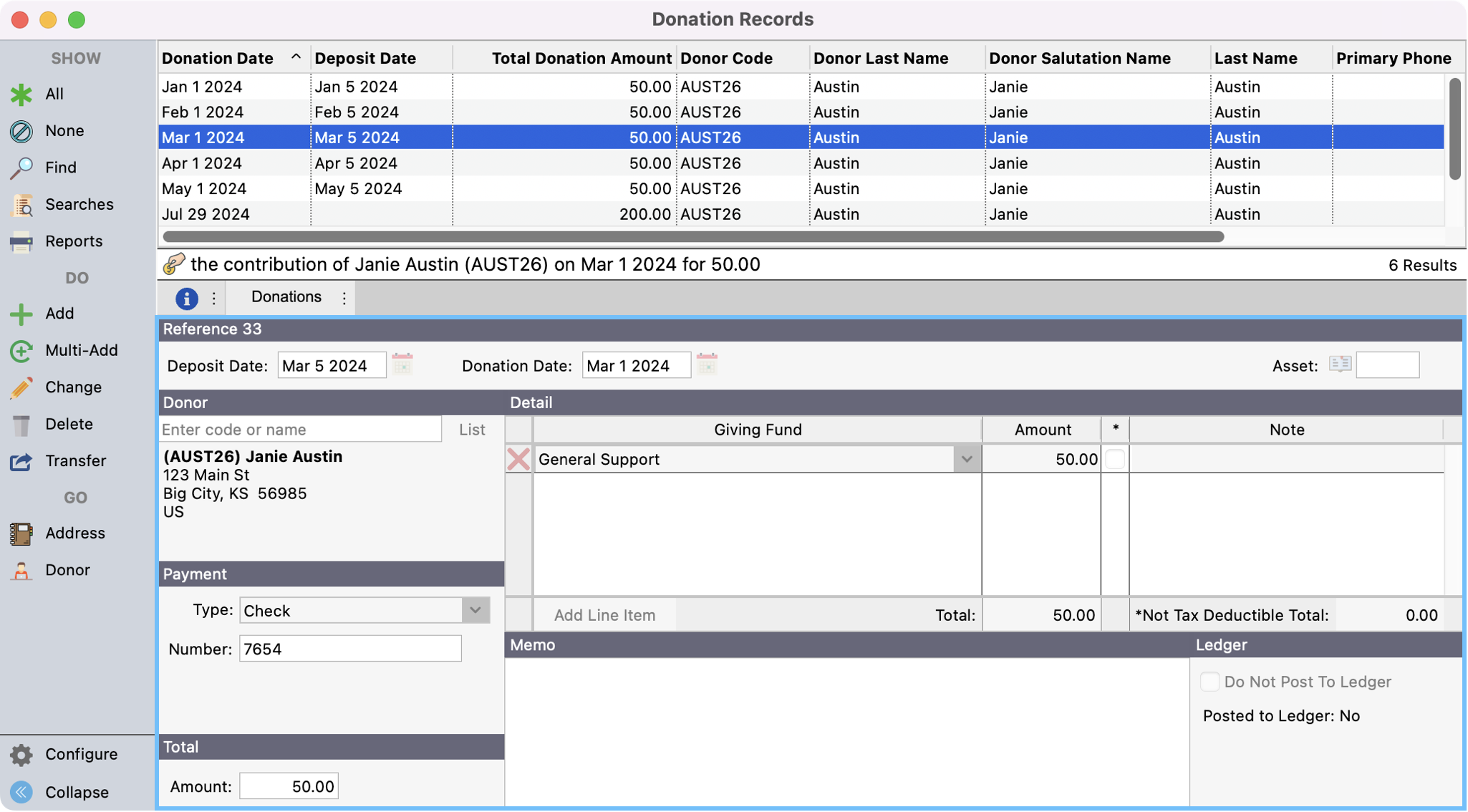
Task: Click the blue info icon
Action: [186, 298]
